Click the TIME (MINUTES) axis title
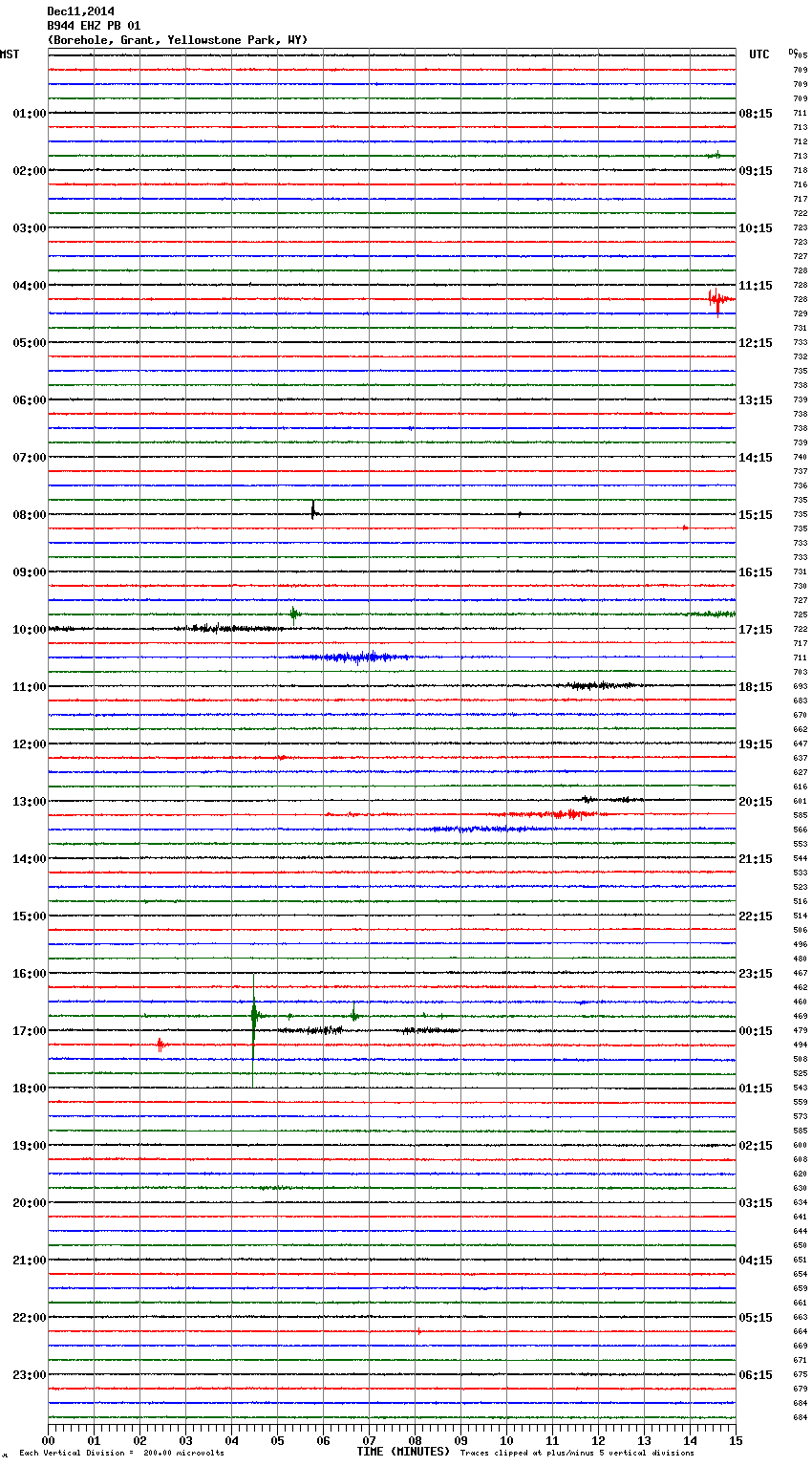The width and height of the screenshot is (812, 1466). (403, 1452)
